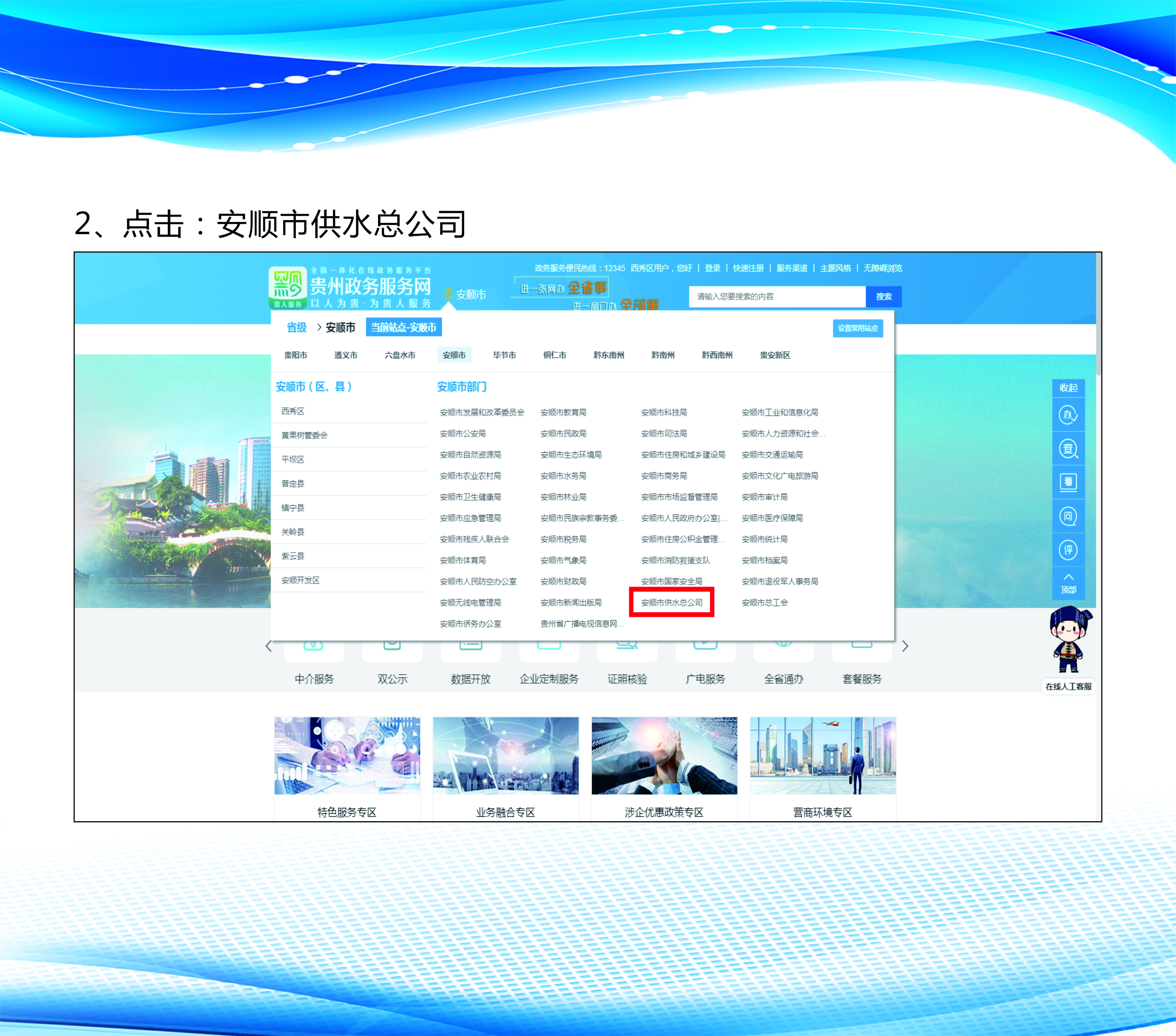Click 安顺市发展和改革委员会 link
Screen dimensions: 1176x1036
click(x=482, y=413)
